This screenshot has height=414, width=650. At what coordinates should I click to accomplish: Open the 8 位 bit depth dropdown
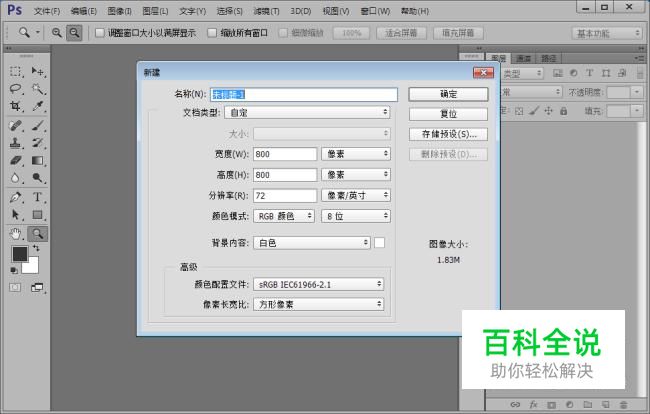(356, 216)
